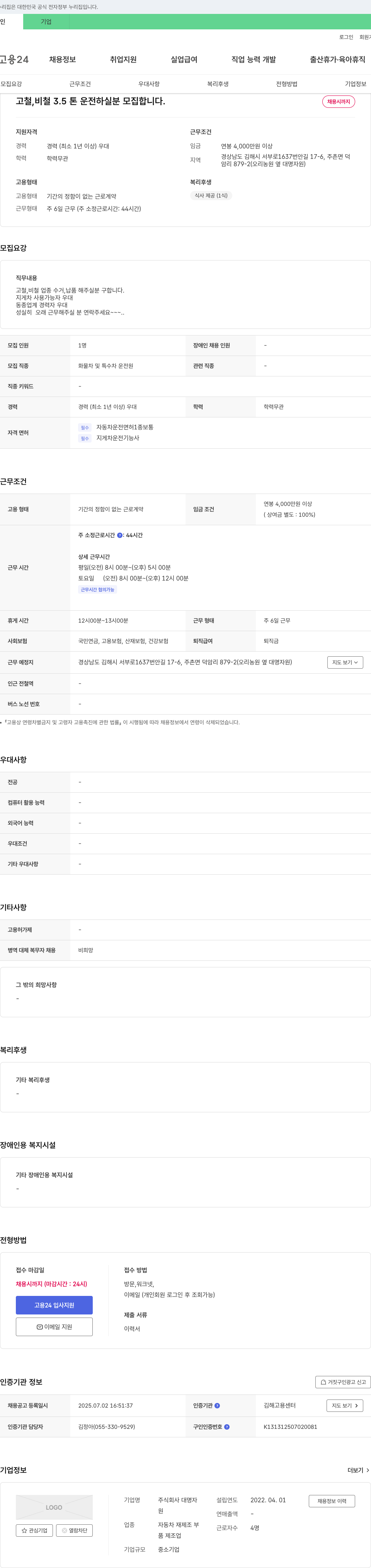The height and width of the screenshot is (1568, 371).
Task: View 채용정보 이력 for the company
Action: coord(332,1501)
